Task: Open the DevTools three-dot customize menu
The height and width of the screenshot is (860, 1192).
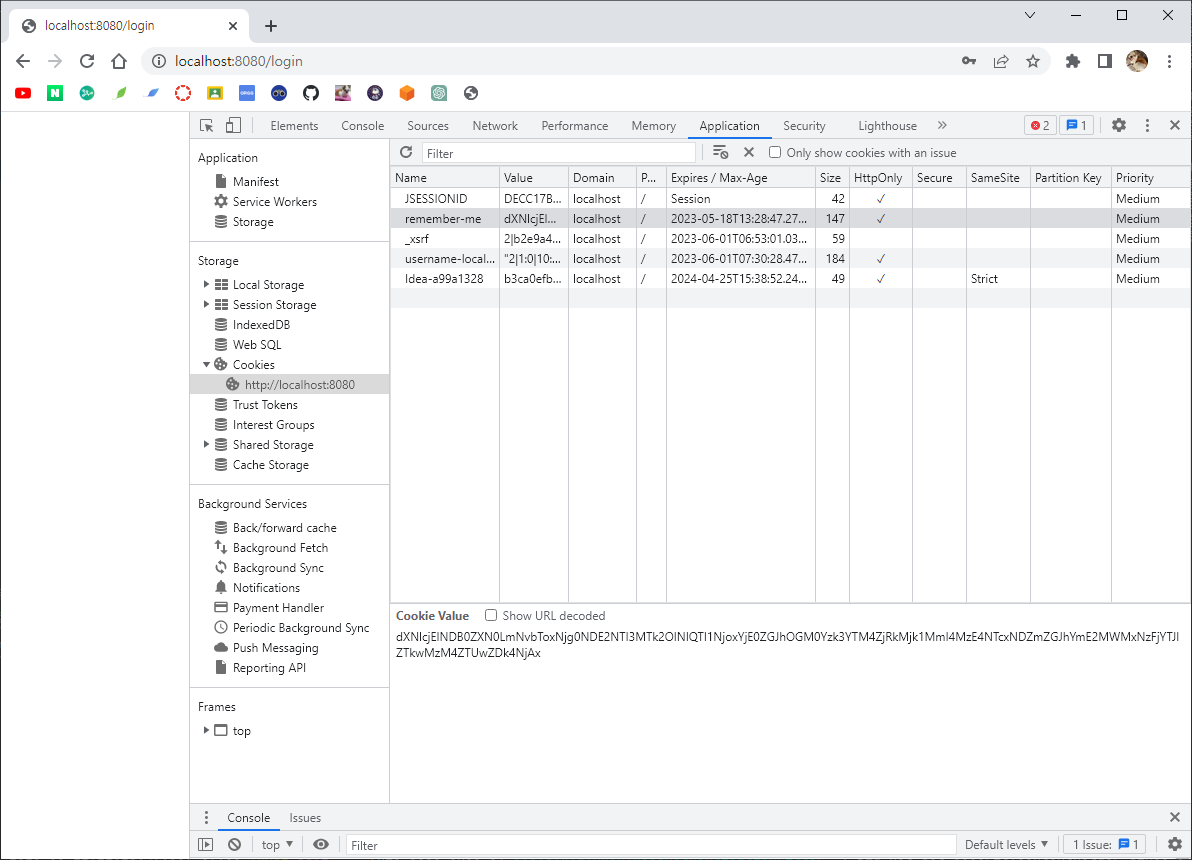Action: tap(1147, 125)
